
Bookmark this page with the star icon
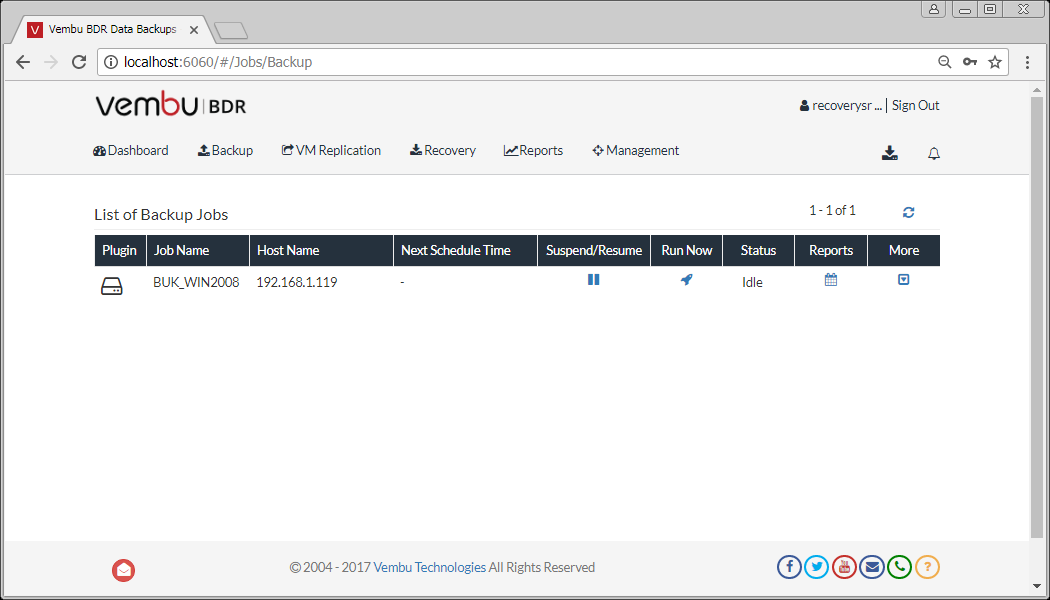click(x=995, y=62)
